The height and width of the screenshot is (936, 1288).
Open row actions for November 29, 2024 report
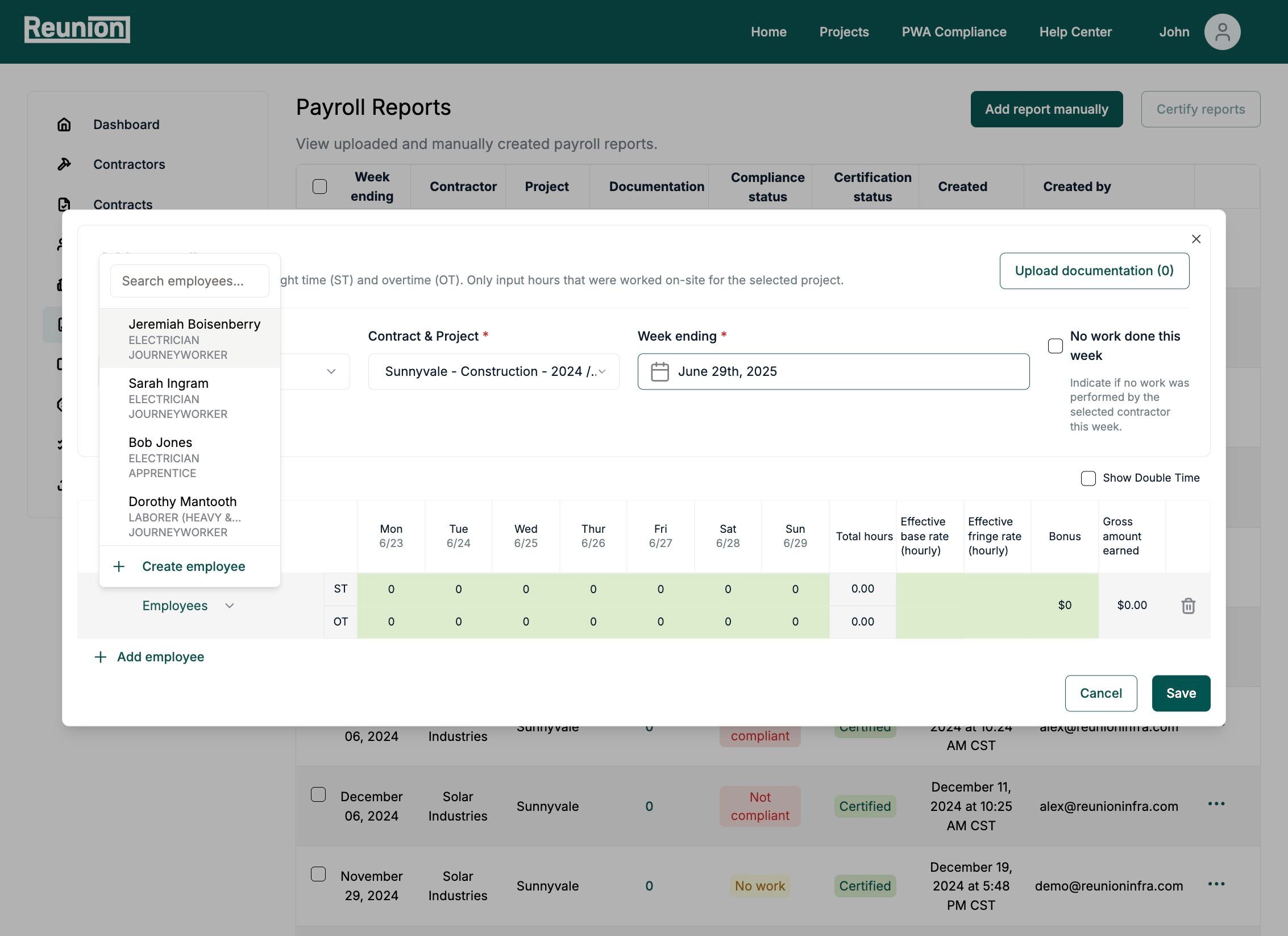(x=1216, y=884)
